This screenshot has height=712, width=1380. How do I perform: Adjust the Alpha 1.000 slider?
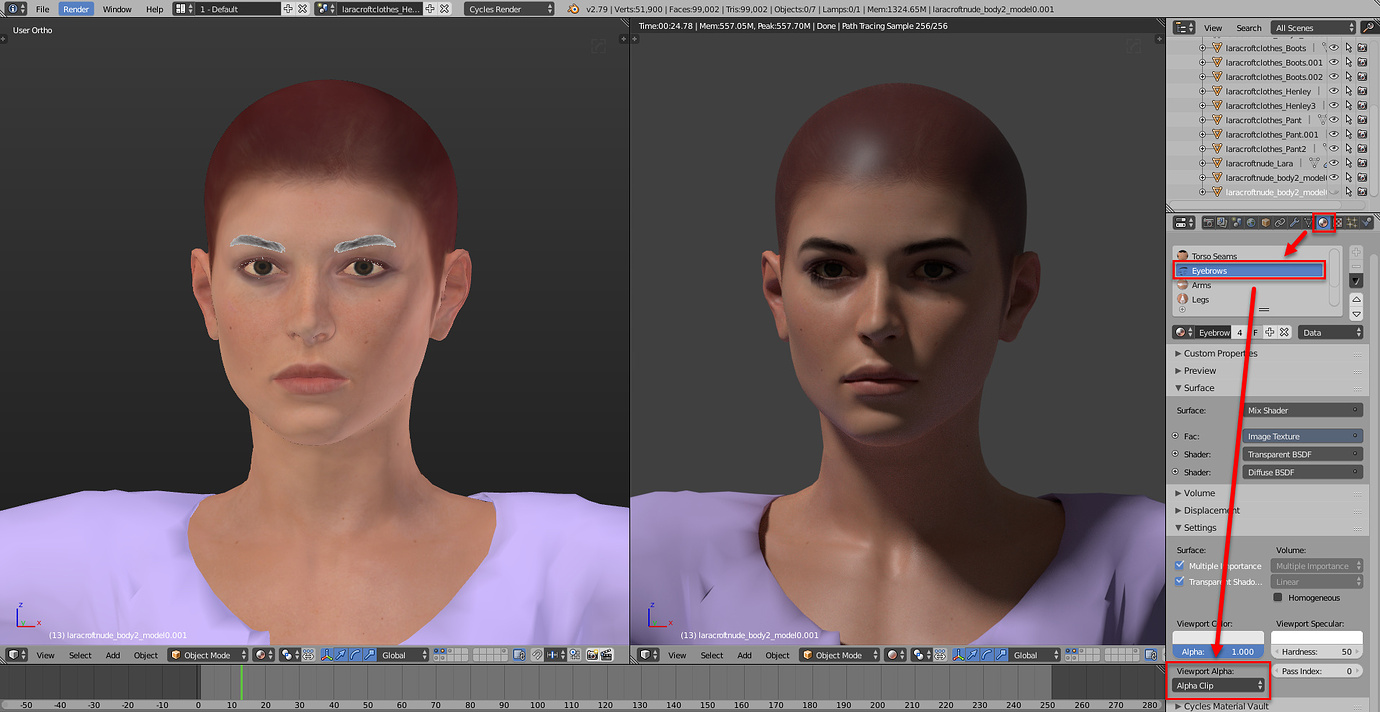1219,651
